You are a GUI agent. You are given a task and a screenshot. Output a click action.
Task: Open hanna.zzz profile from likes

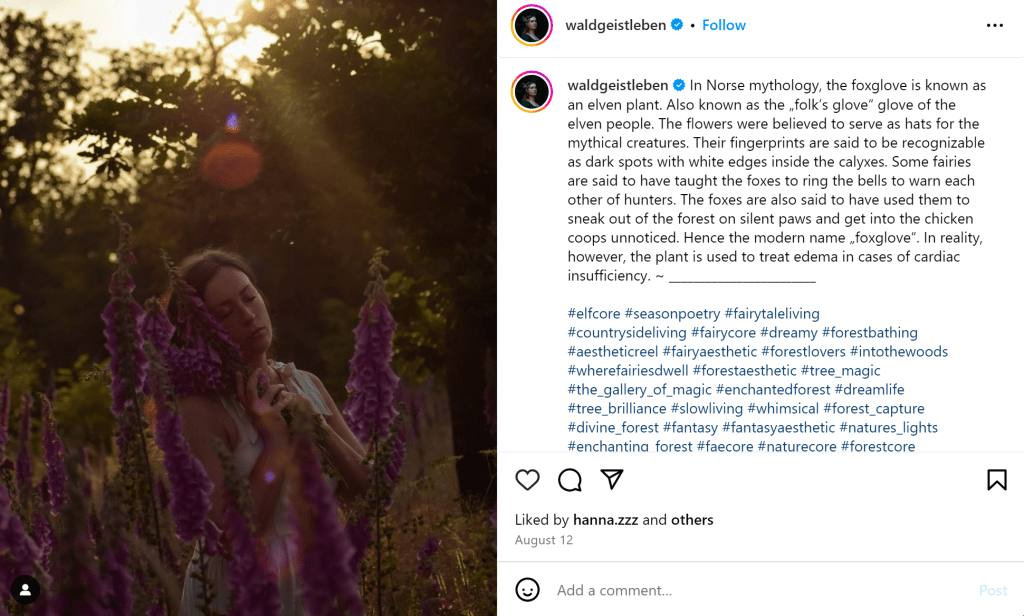[606, 520]
